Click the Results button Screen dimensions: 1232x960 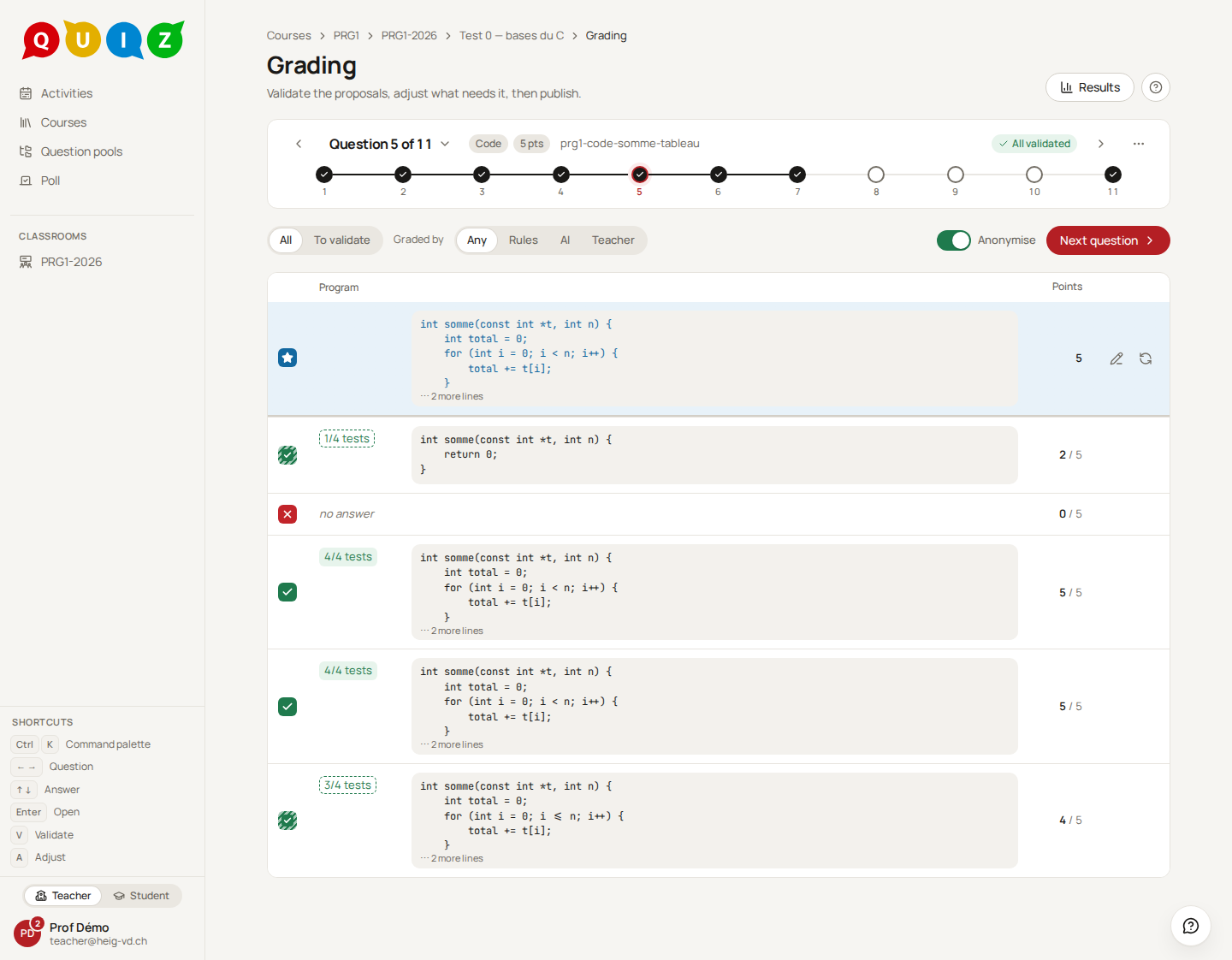point(1090,87)
